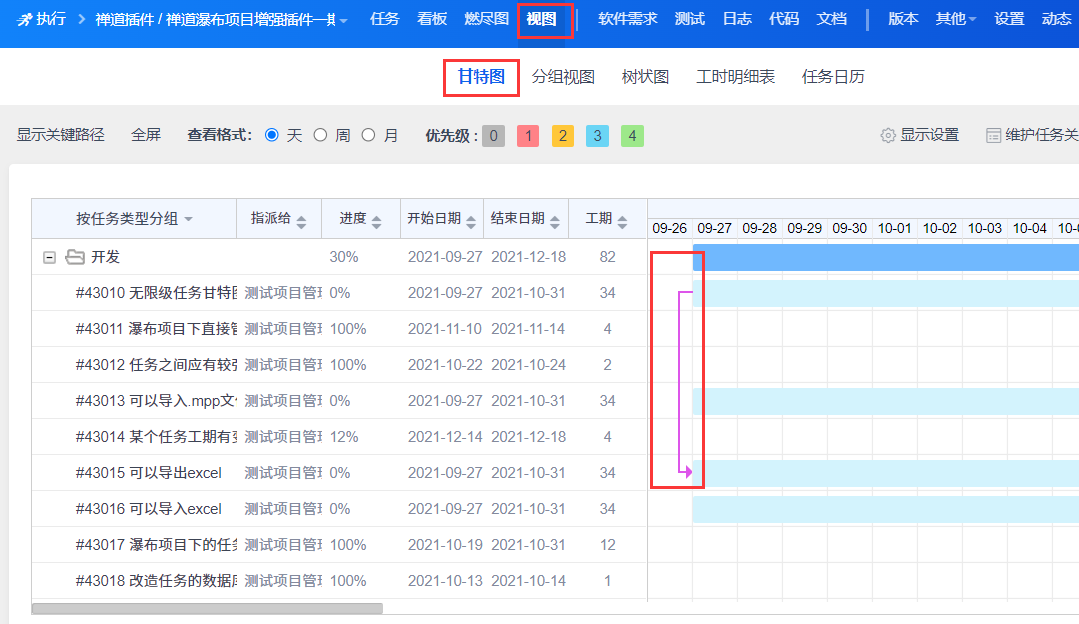
Task: Switch to the 分组视图 tab
Action: pos(563,77)
